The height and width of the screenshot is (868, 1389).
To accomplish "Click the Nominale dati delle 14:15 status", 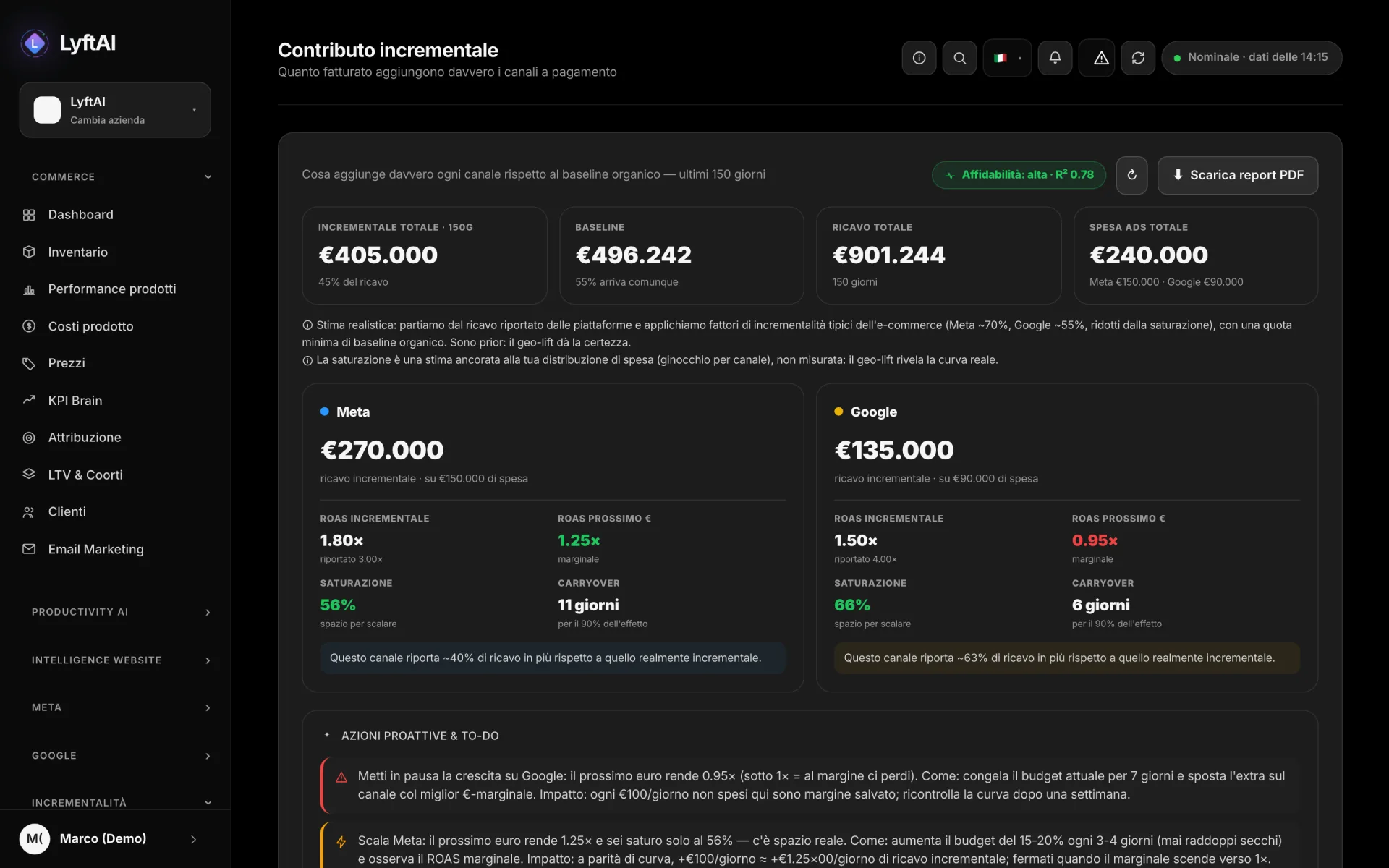I will click(x=1252, y=58).
